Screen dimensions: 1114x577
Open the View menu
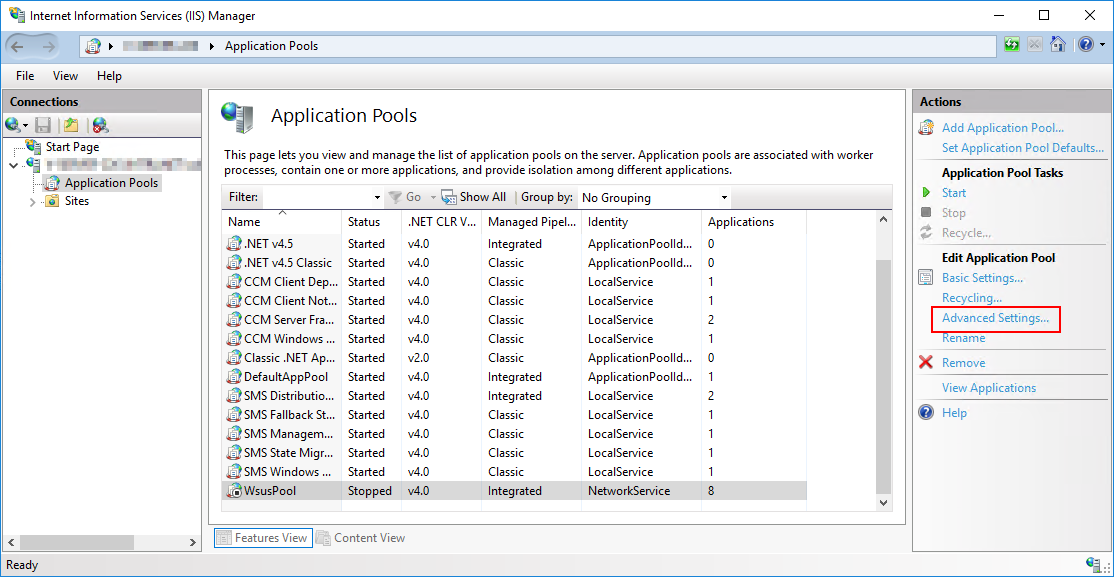point(65,75)
